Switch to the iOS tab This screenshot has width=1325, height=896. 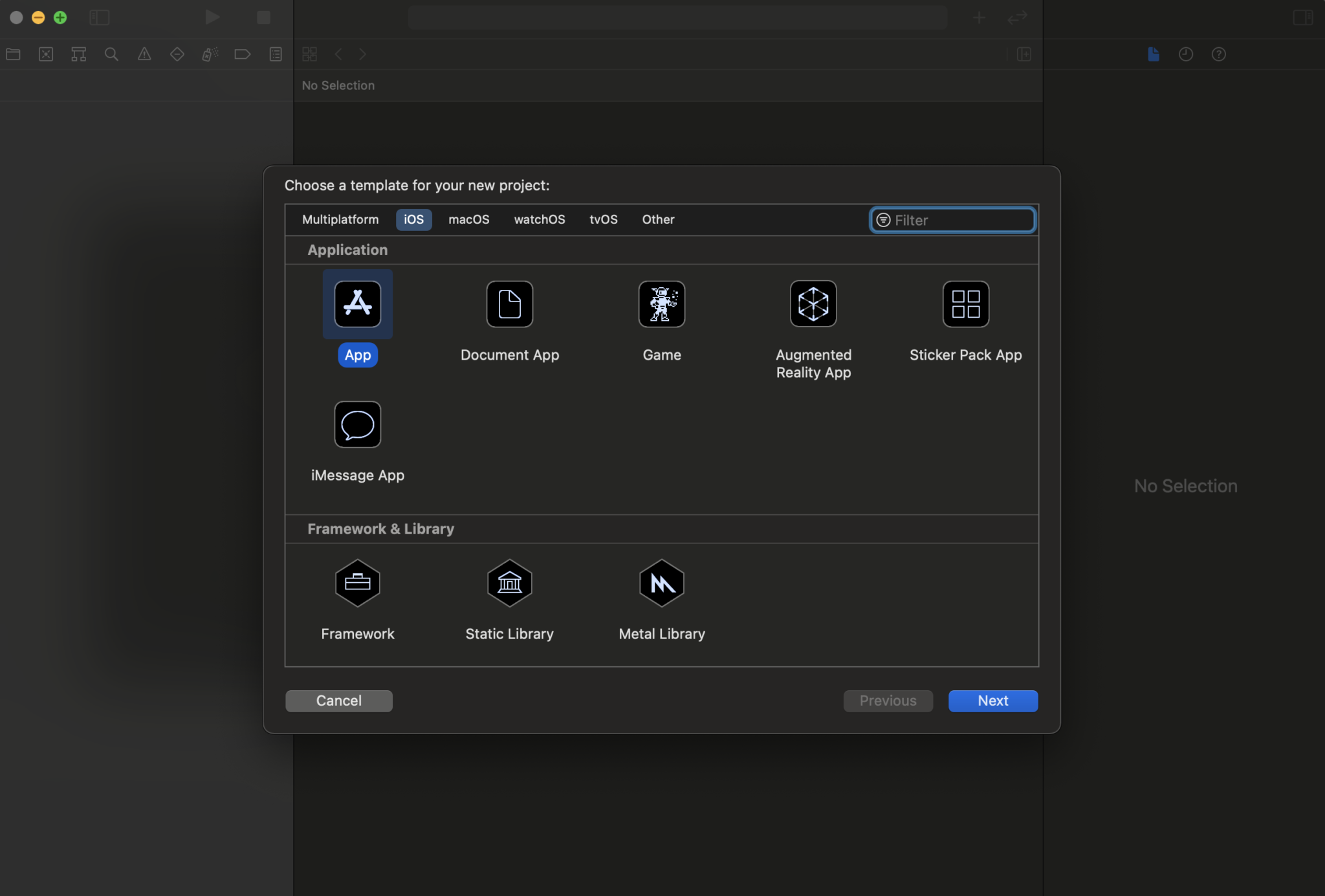pos(414,219)
